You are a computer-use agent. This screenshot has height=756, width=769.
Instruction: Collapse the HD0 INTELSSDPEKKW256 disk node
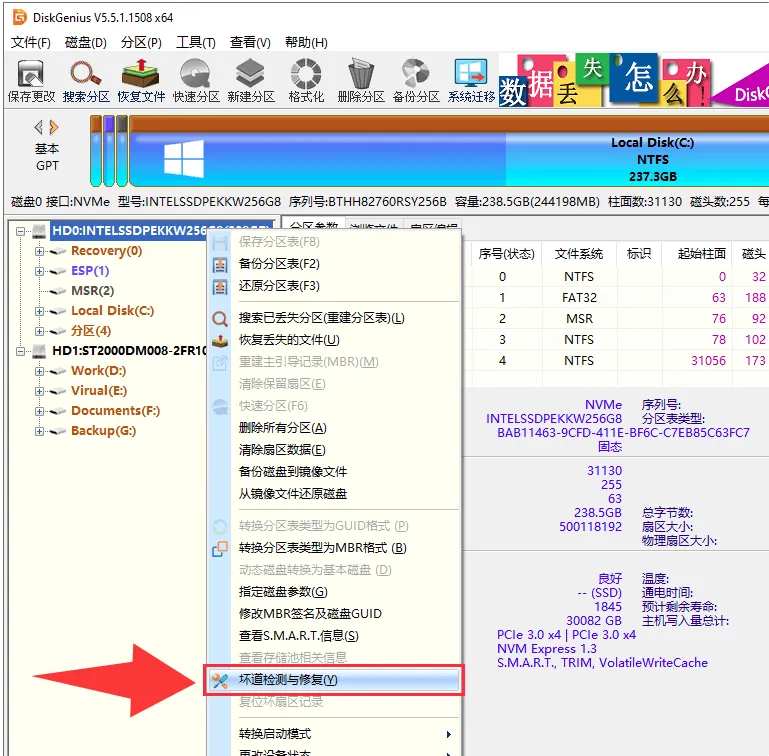pos(21,231)
